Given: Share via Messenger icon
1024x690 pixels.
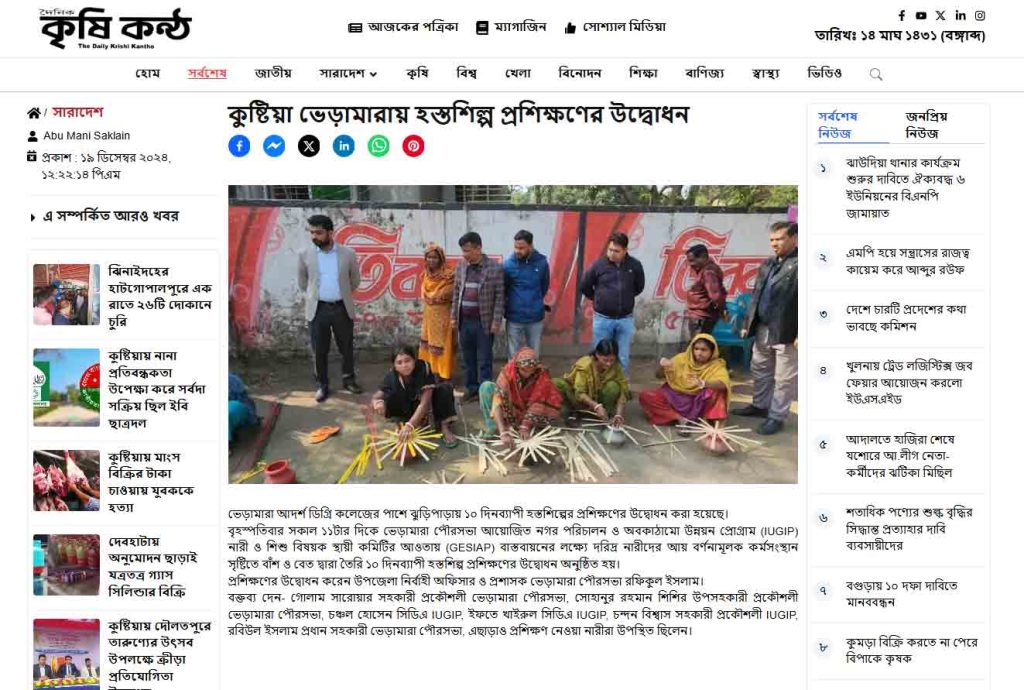Looking at the screenshot, I should tap(274, 146).
